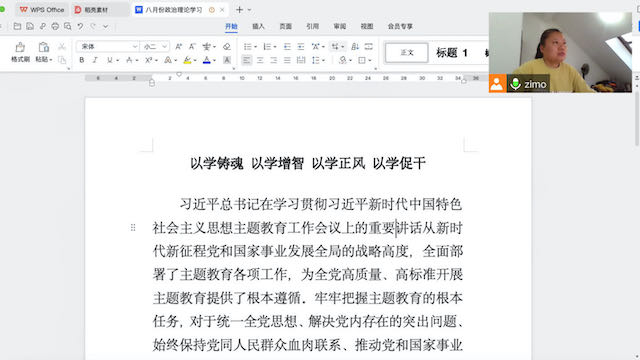
Task: Toggle italic formatting
Action: [95, 60]
